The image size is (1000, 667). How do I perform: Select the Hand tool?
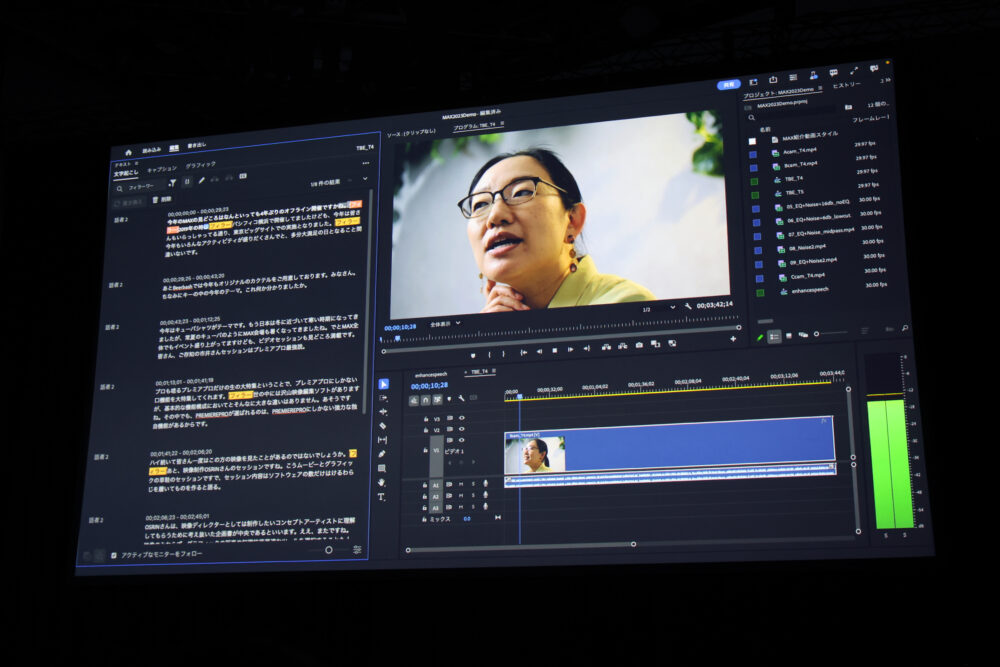[x=381, y=482]
